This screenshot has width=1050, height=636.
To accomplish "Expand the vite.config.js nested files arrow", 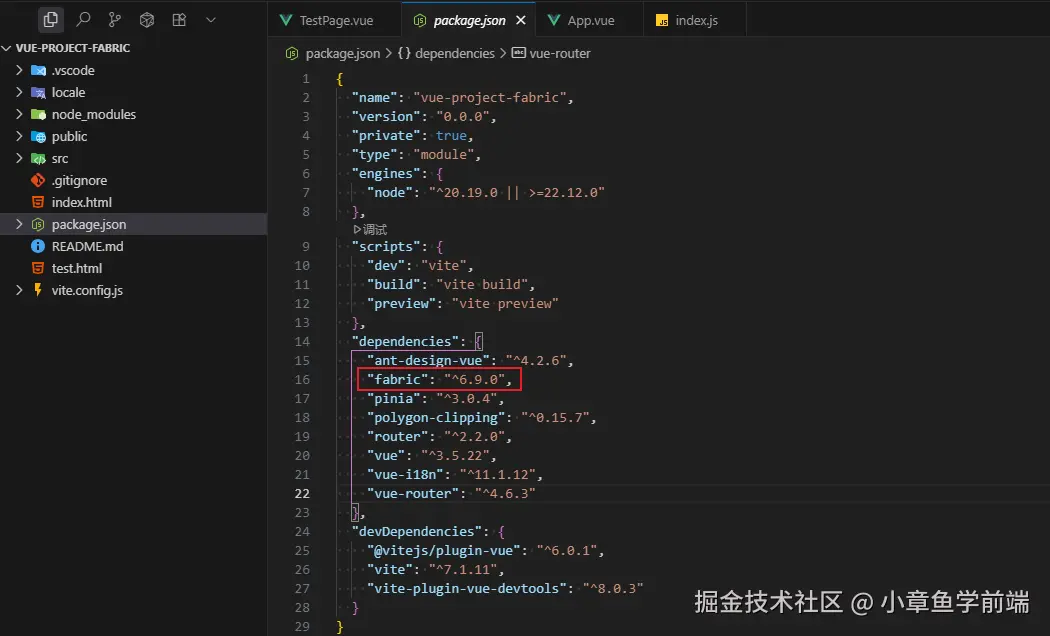I will [x=19, y=290].
